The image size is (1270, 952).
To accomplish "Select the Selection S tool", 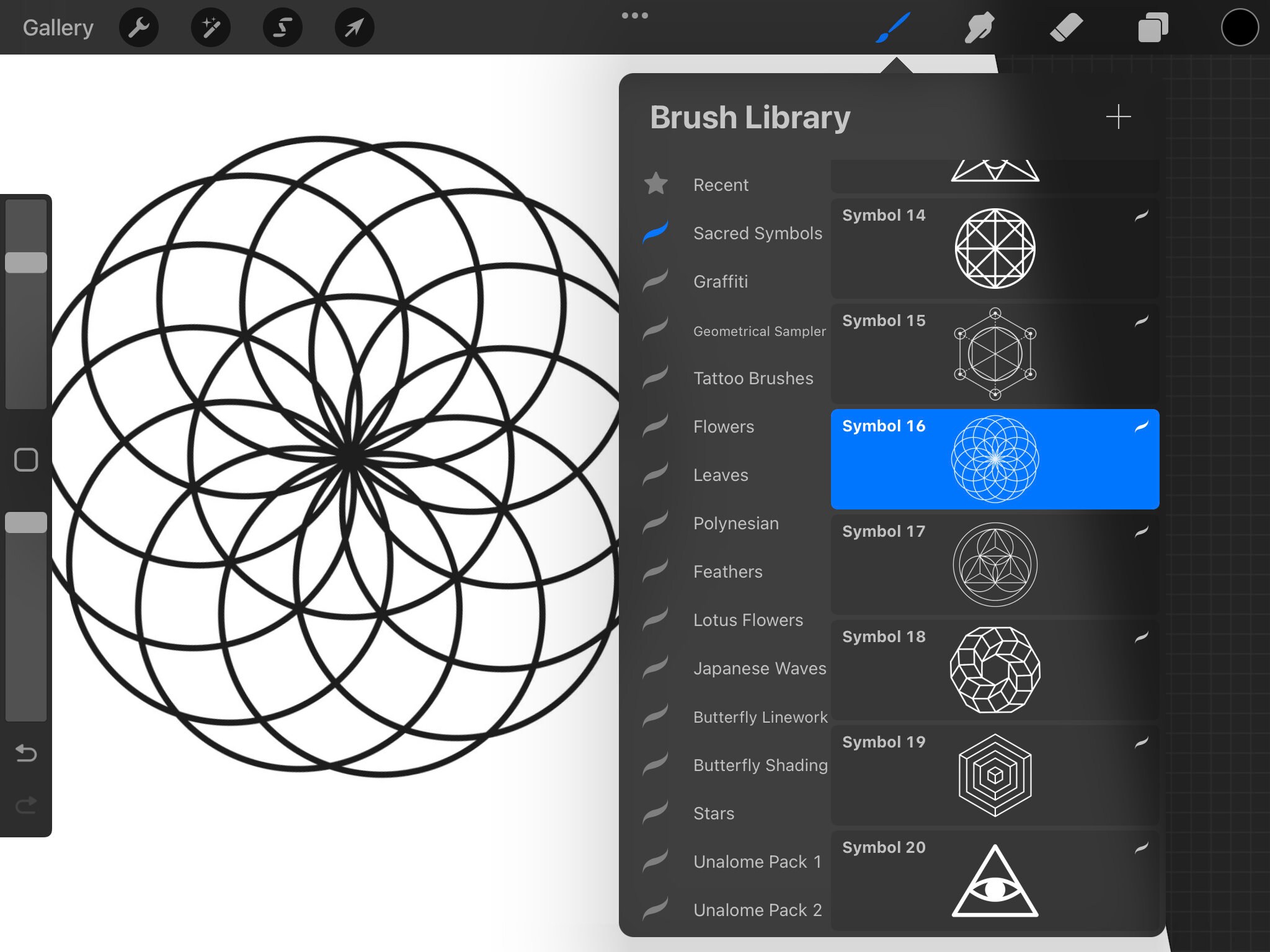I will [x=283, y=27].
